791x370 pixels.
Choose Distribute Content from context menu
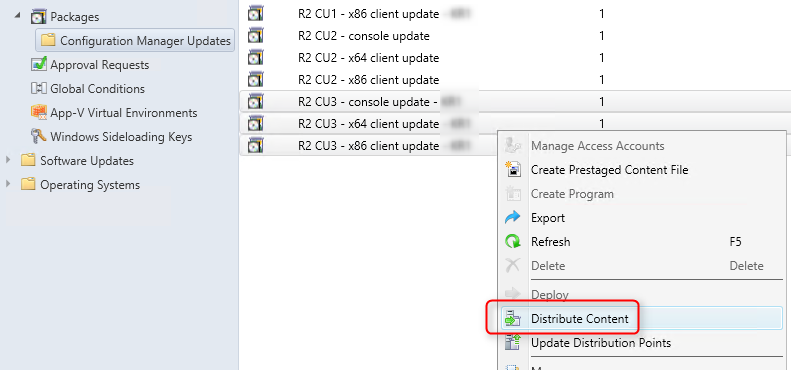click(642, 319)
